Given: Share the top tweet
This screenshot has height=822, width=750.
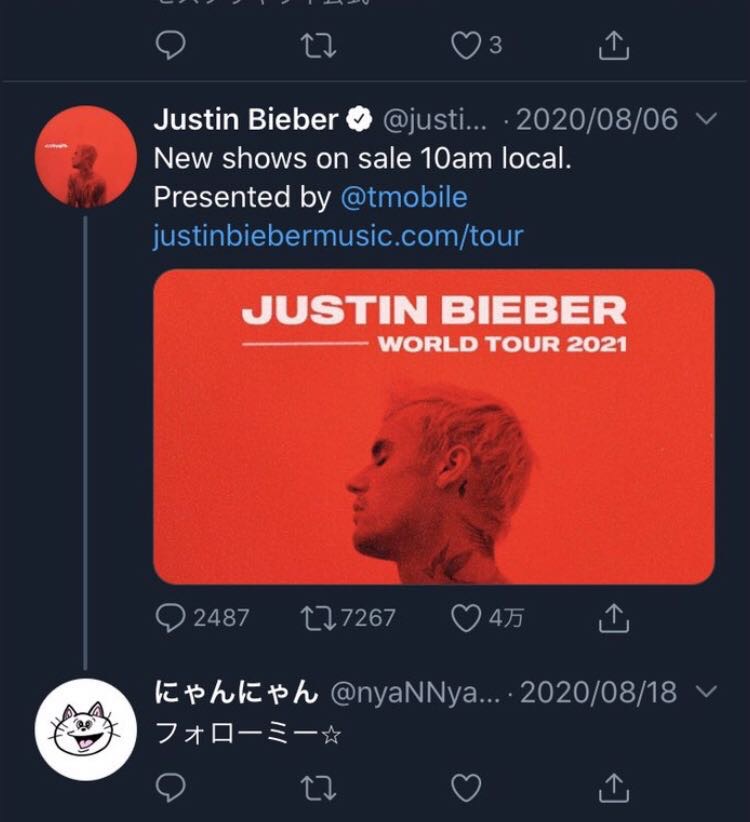Looking at the screenshot, I should click(613, 46).
